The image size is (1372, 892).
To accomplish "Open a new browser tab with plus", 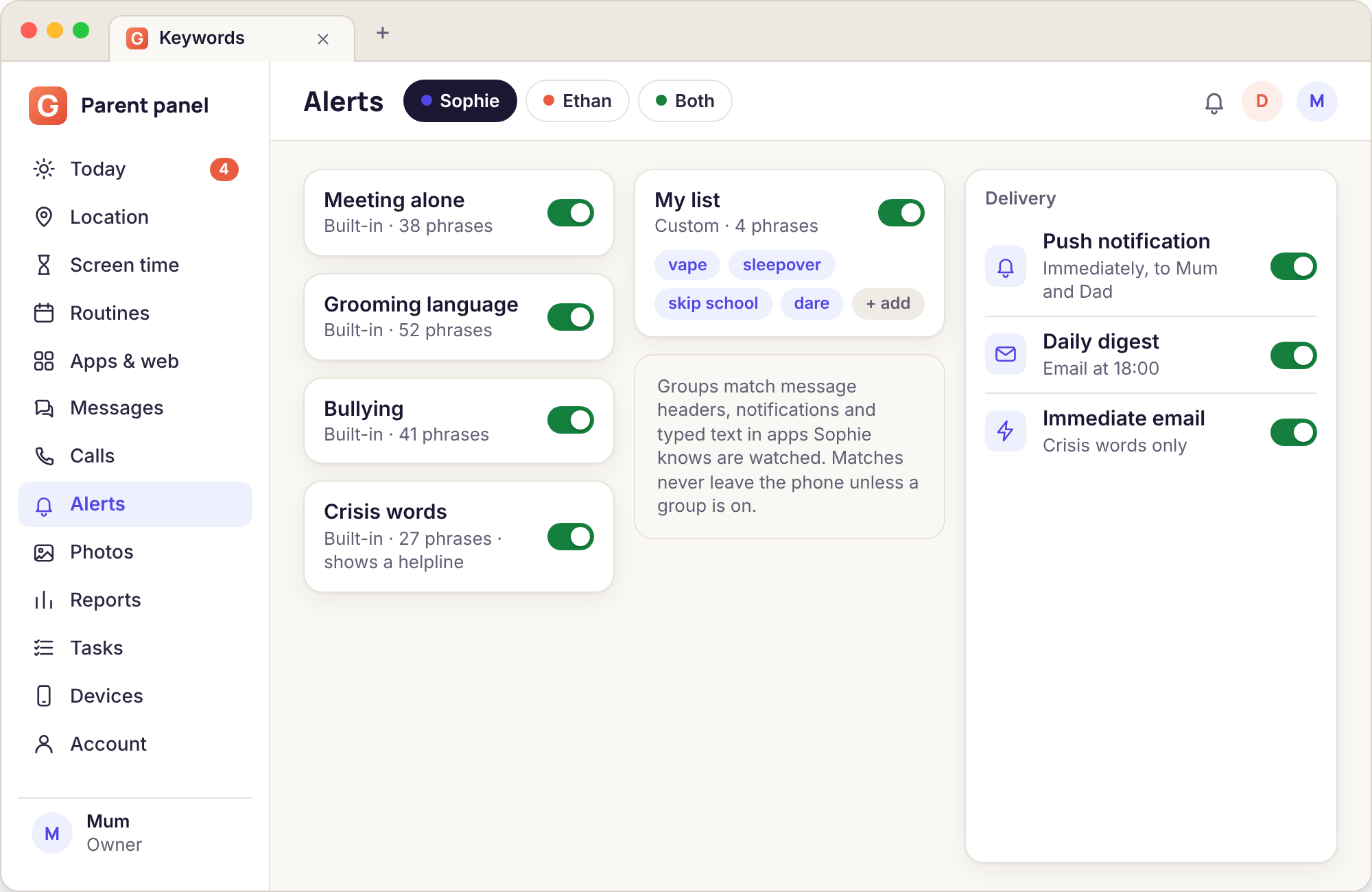I will (383, 33).
